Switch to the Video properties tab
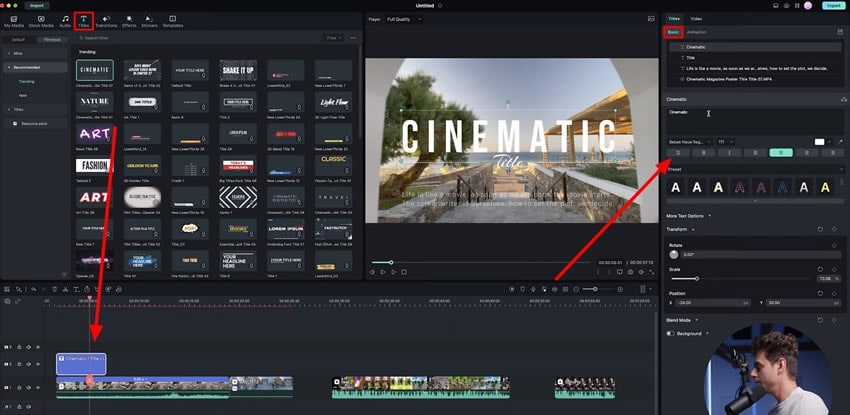The image size is (850, 415). [x=696, y=19]
